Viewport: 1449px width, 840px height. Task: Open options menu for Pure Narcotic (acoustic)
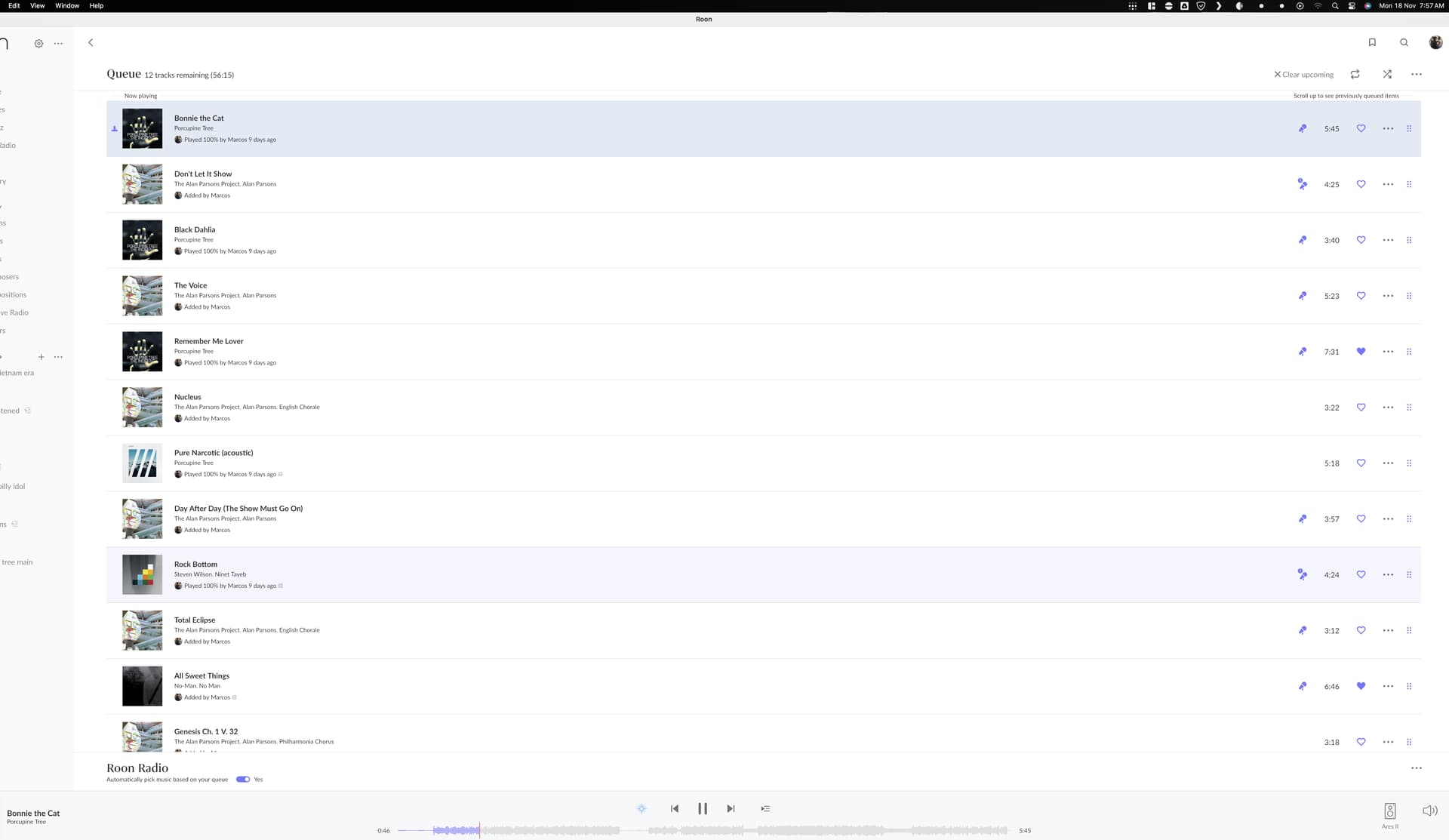1388,463
